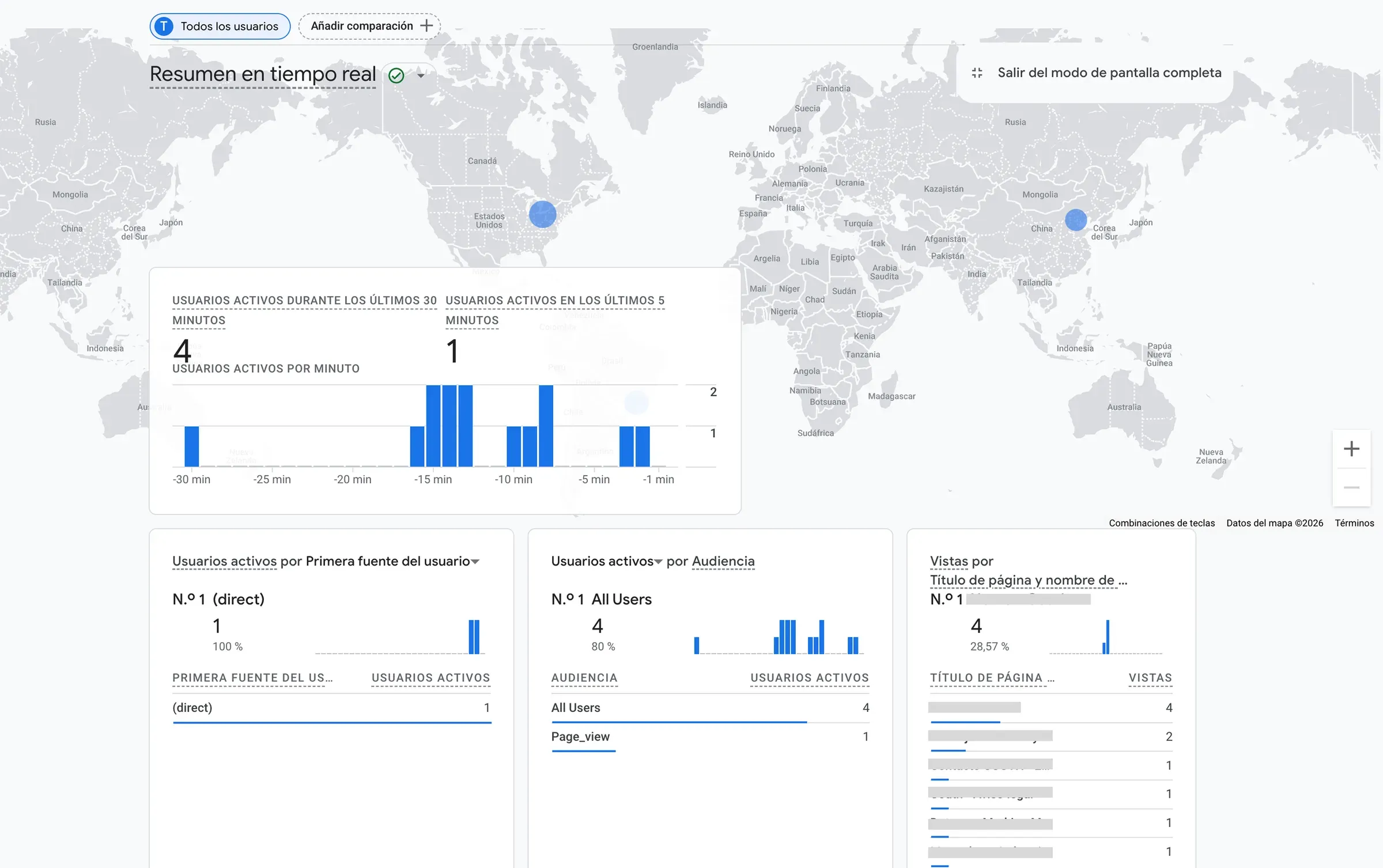
Task: Click Usuarios activos label in source card
Action: click(225, 561)
